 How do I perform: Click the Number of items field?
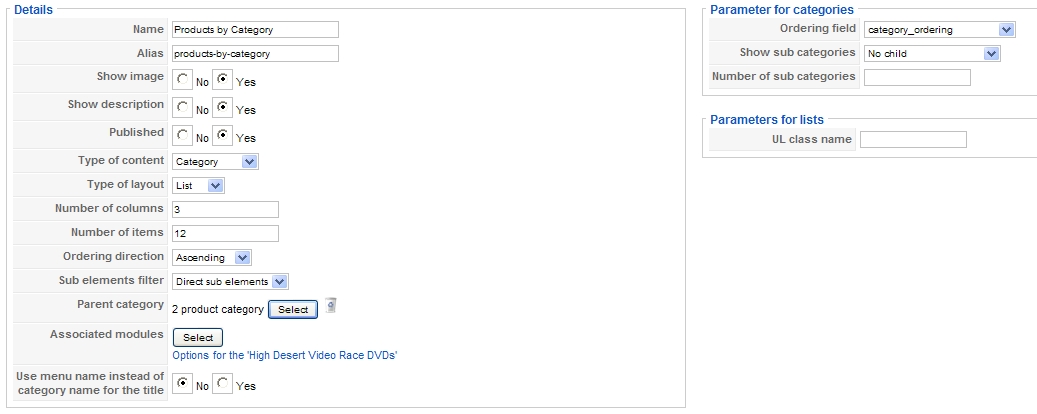[x=225, y=233]
